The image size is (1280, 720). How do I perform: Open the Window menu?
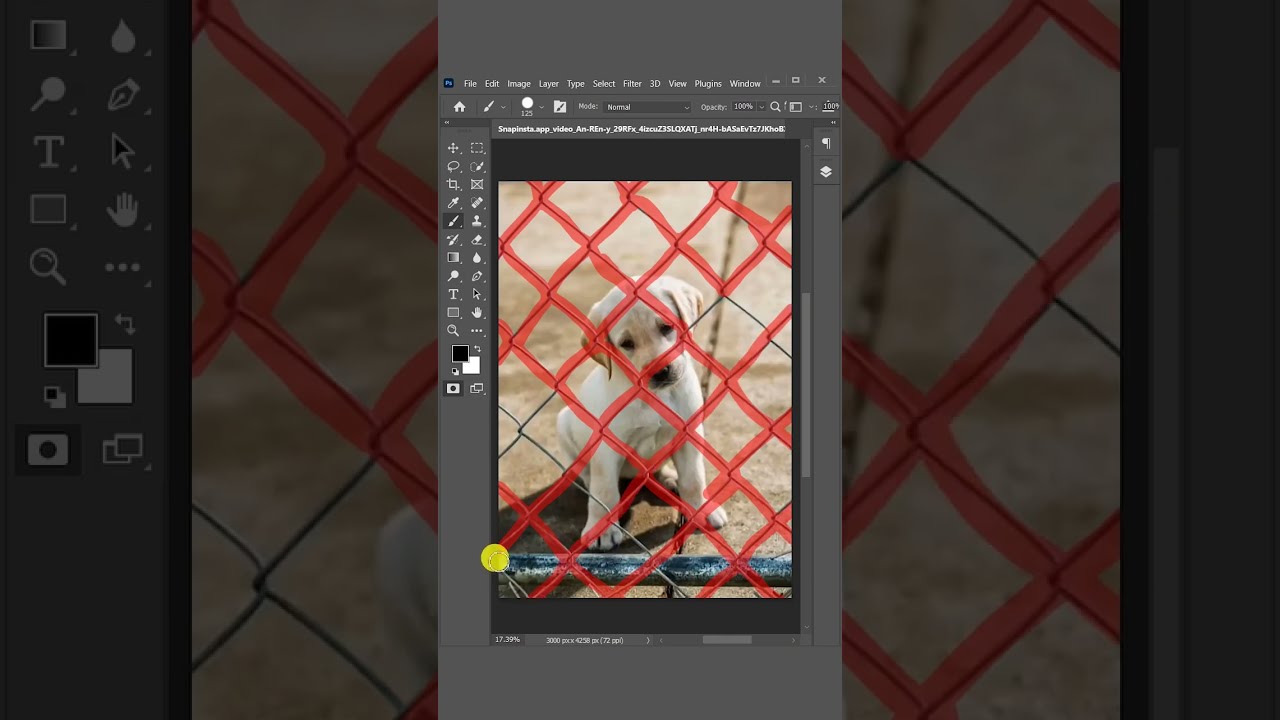[x=745, y=84]
